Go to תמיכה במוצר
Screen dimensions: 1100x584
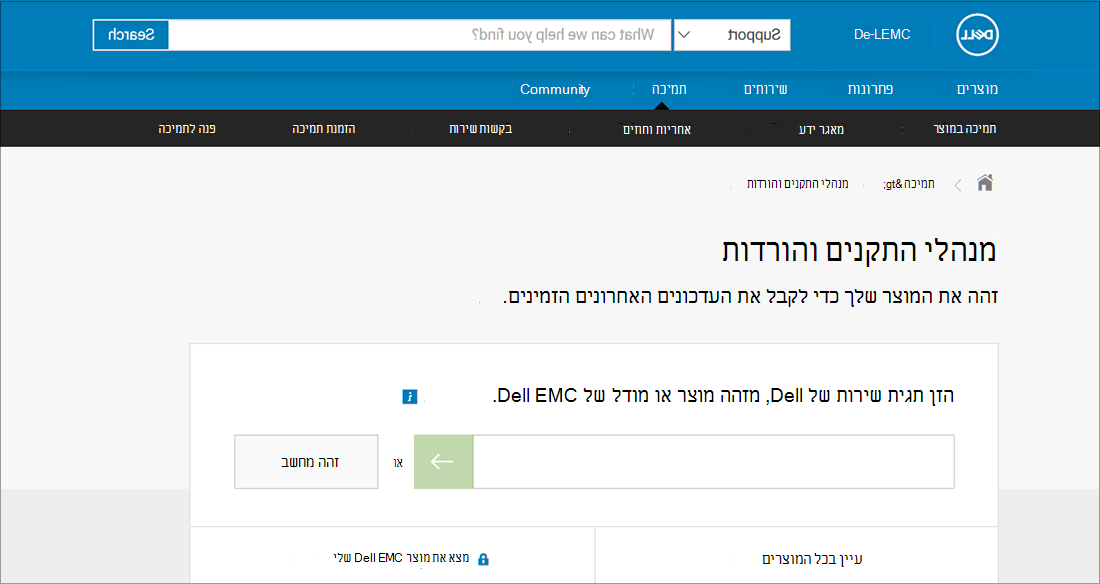965,129
